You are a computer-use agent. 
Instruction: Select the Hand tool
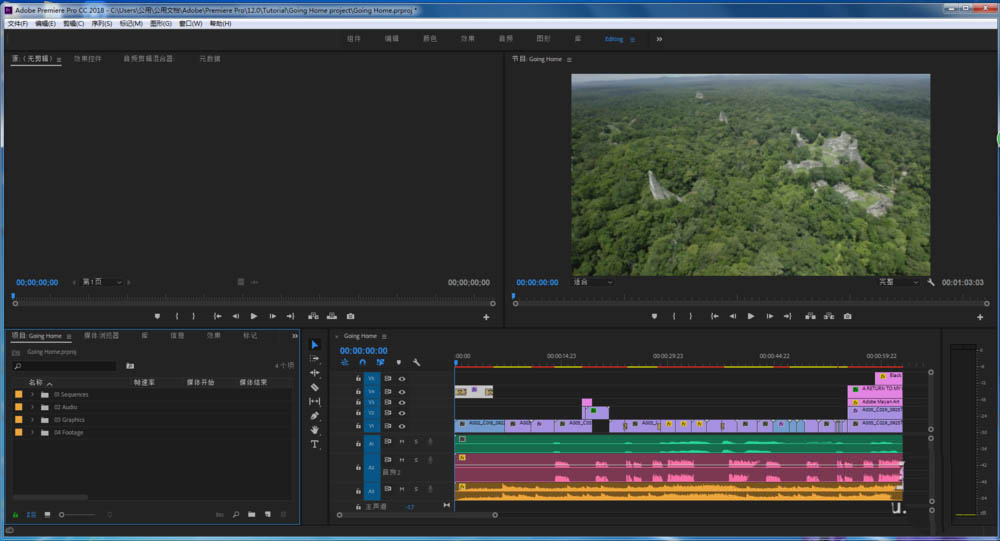(x=315, y=429)
